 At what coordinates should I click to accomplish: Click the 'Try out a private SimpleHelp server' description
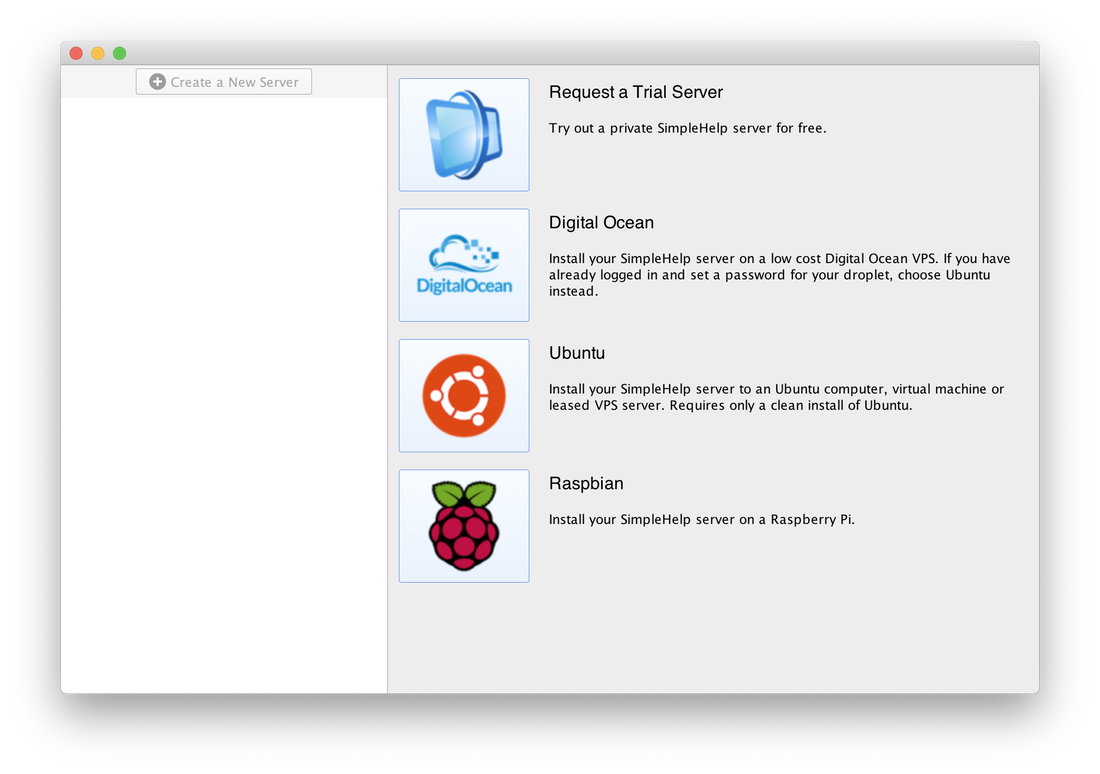click(688, 128)
